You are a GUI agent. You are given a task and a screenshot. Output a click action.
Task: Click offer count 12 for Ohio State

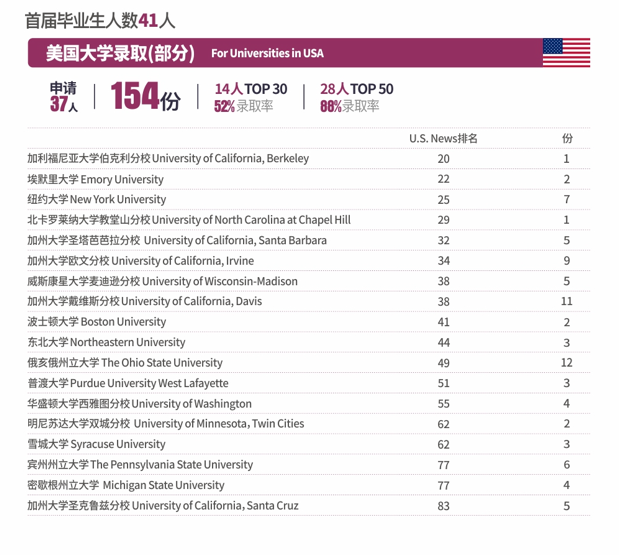[566, 363]
